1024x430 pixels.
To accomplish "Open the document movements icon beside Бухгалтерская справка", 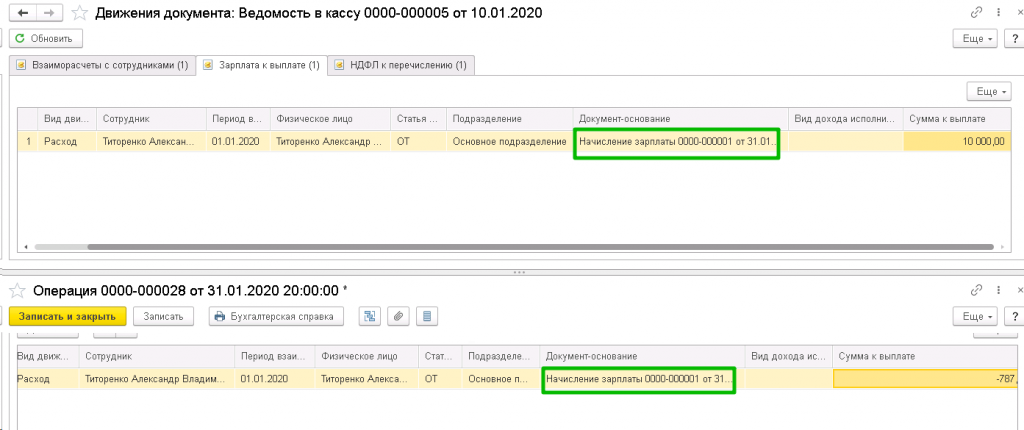I will click(x=369, y=316).
